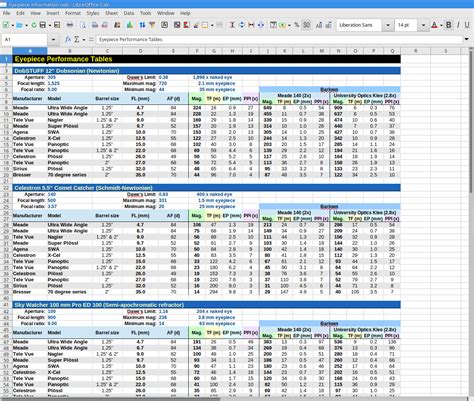The width and height of the screenshot is (474, 401).
Task: Open the Data menu
Action: [129, 13]
